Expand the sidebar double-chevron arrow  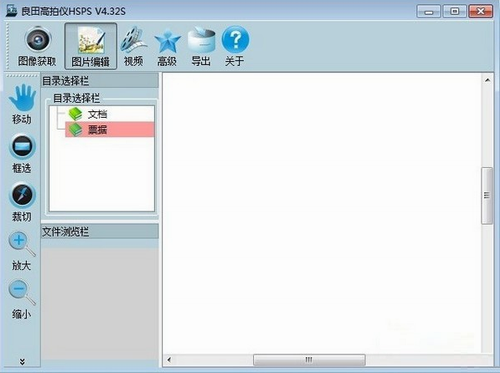click(22, 362)
